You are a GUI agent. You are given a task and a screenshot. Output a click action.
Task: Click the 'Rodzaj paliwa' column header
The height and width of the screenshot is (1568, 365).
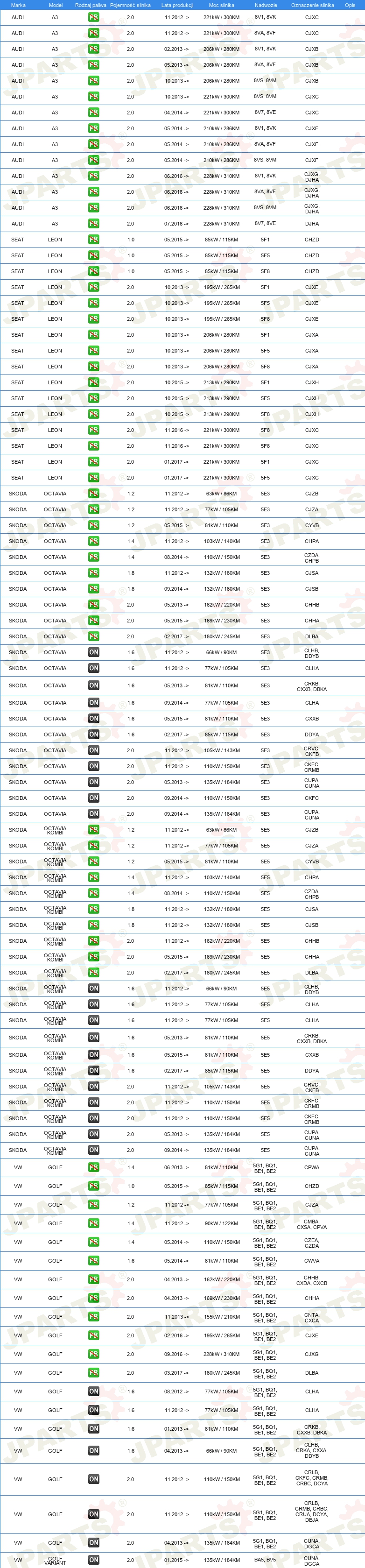(x=91, y=5)
